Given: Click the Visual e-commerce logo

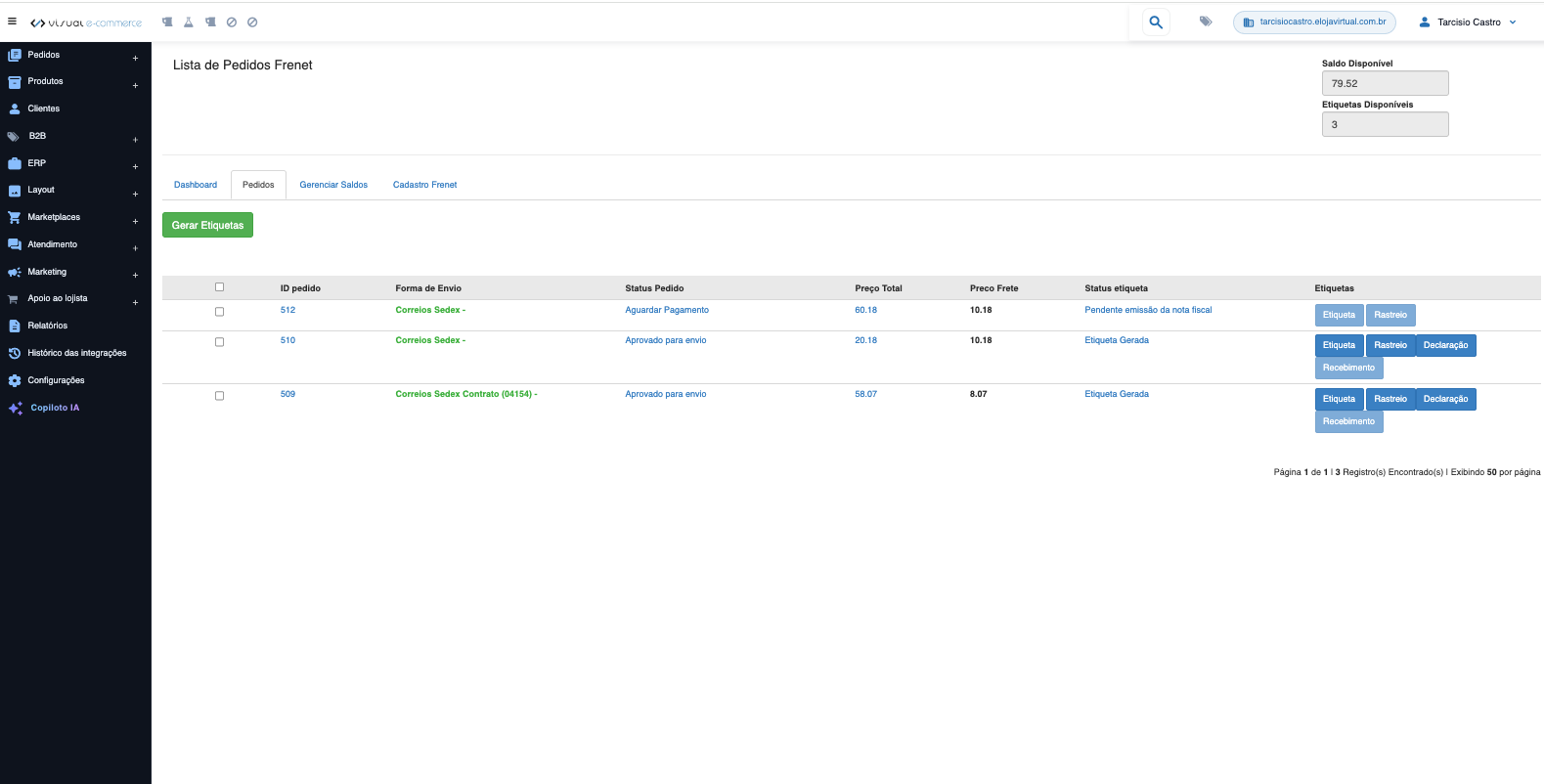Looking at the screenshot, I should pyautogui.click(x=86, y=22).
